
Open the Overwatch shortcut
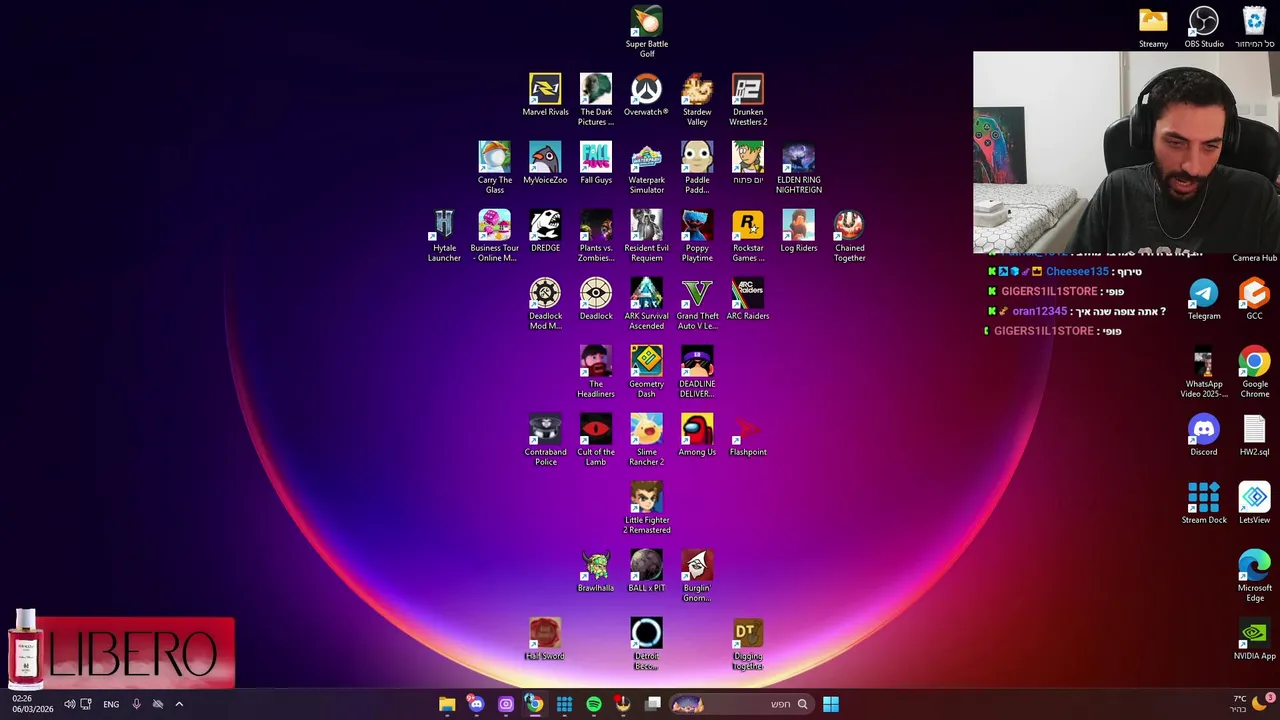pos(646,95)
